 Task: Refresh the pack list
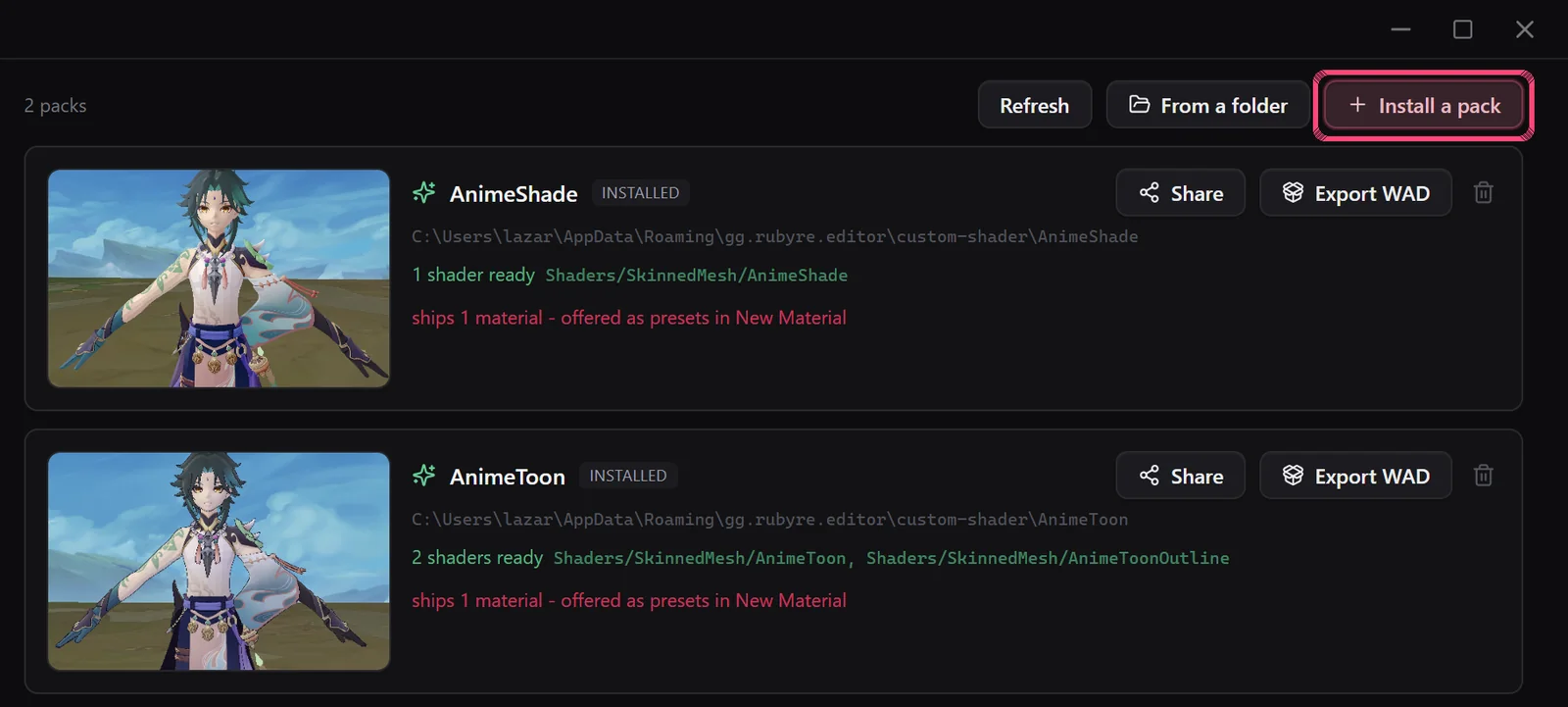(1035, 105)
